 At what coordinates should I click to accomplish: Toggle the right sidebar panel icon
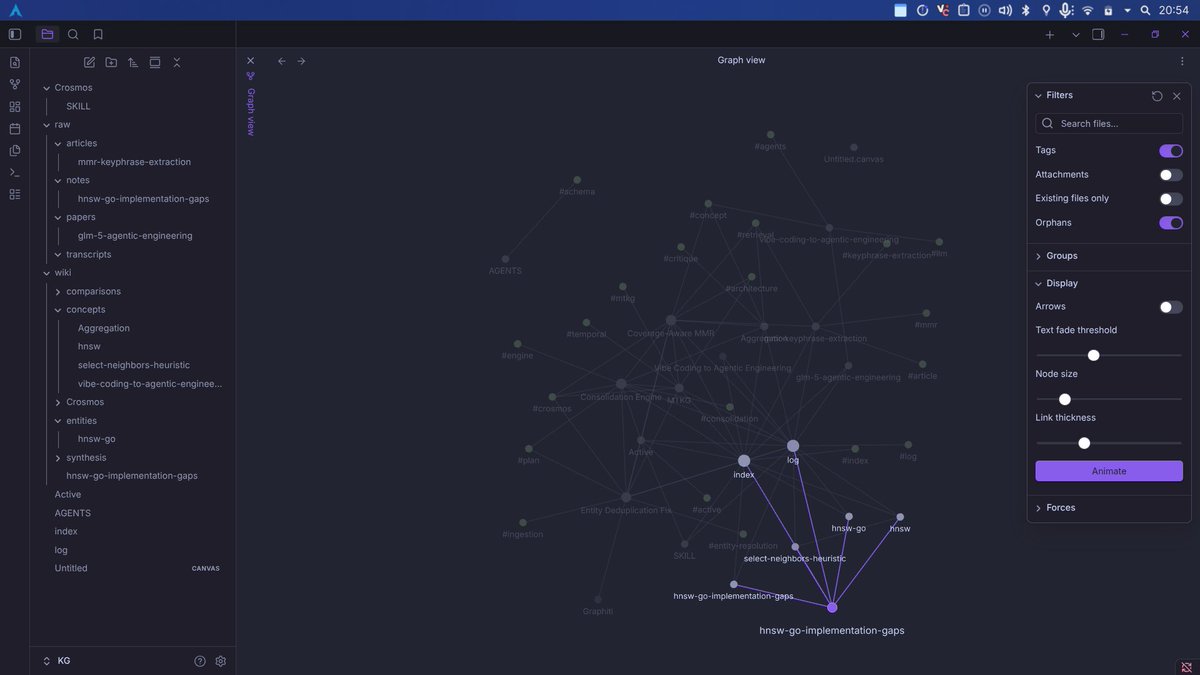(1098, 34)
